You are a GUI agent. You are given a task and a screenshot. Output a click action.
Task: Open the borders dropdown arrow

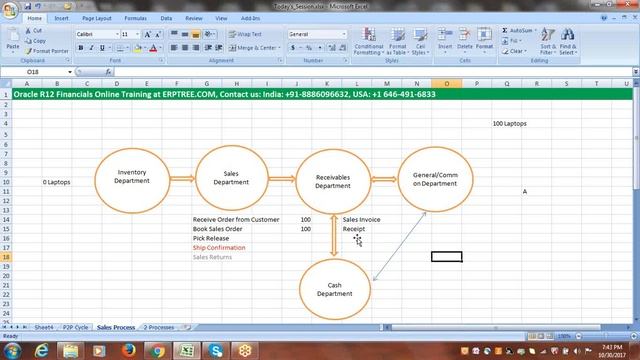point(127,48)
